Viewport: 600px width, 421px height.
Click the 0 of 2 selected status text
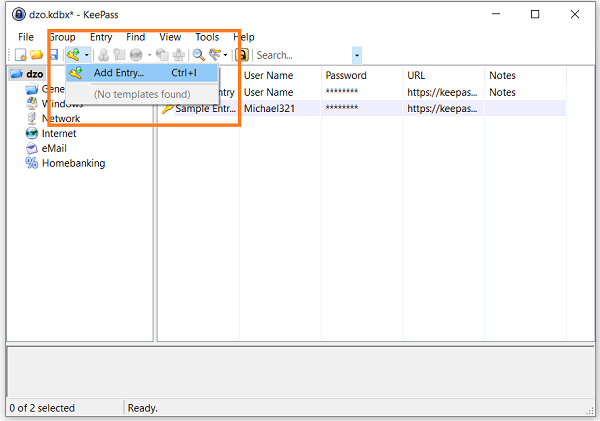(42, 408)
